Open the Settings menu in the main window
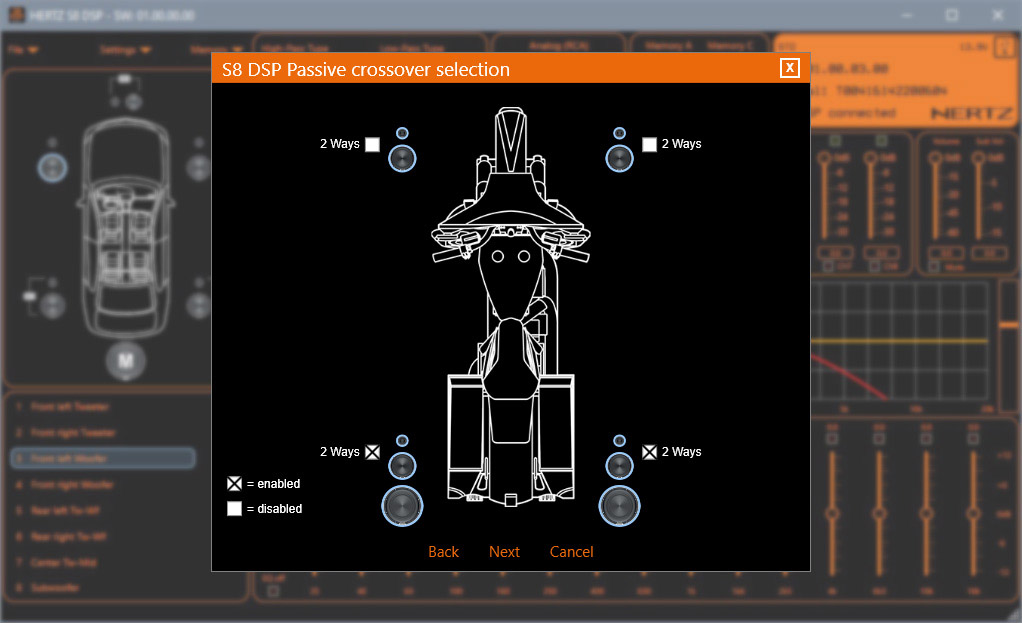 (x=125, y=50)
